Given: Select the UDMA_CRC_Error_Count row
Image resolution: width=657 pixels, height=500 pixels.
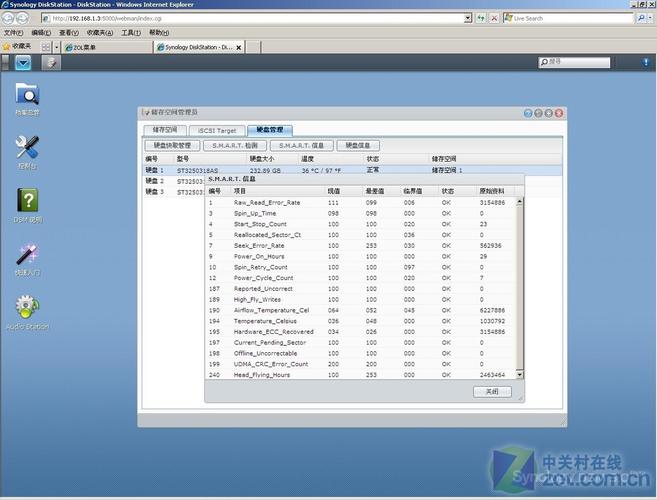Looking at the screenshot, I should [360, 364].
